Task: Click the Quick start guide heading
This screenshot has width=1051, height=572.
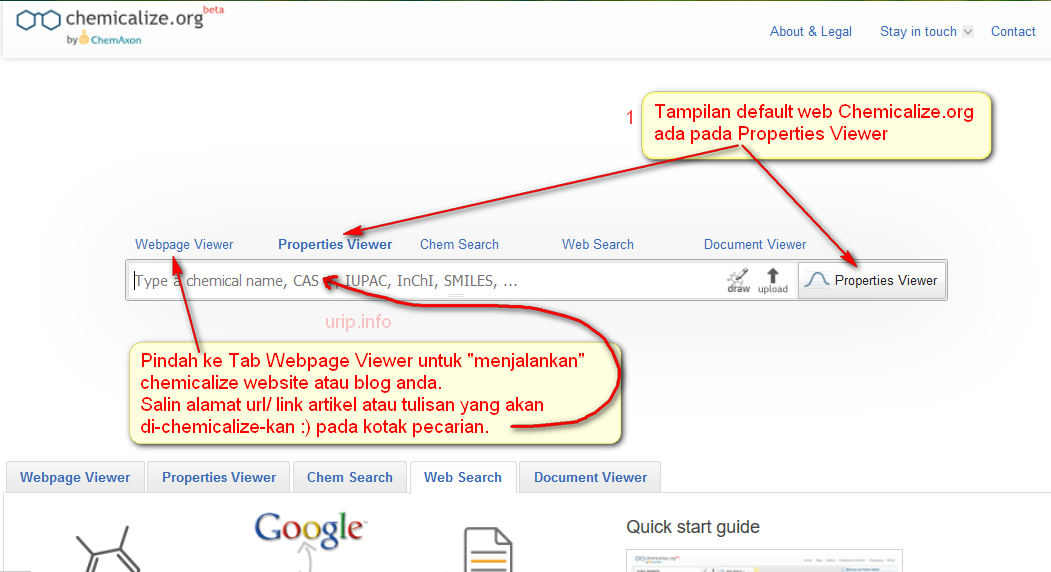Action: pyautogui.click(x=692, y=527)
